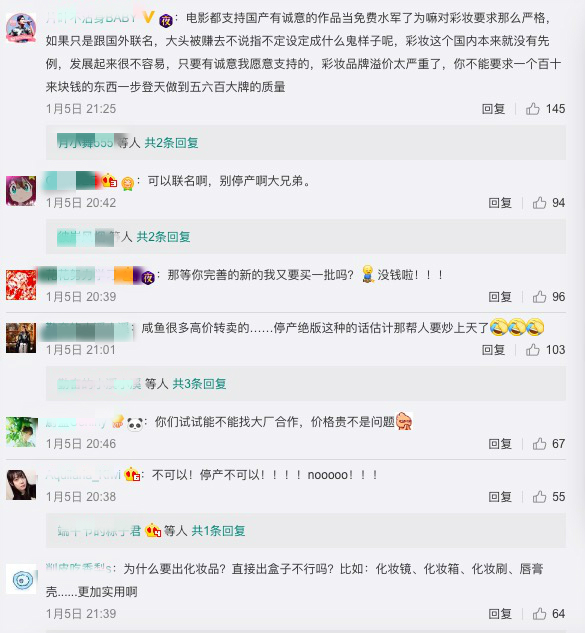Click 回复 on the 20:42 comment
585x633 pixels.
pos(500,203)
